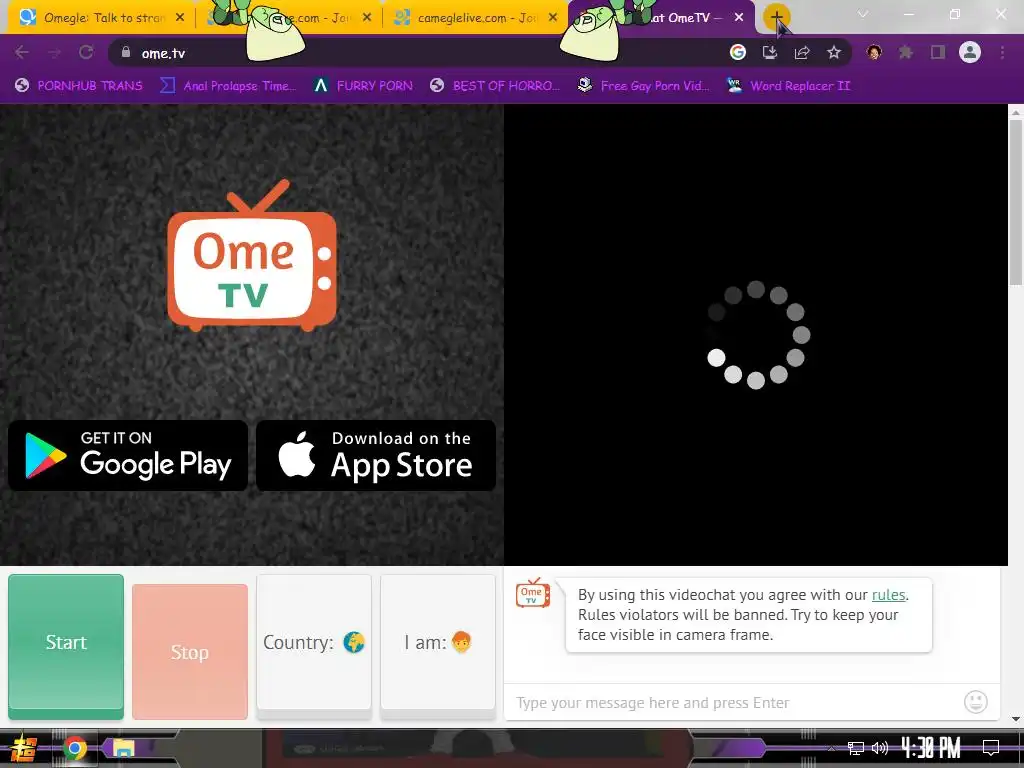The width and height of the screenshot is (1024, 768).
Task: Install app icon in address bar
Action: point(770,52)
